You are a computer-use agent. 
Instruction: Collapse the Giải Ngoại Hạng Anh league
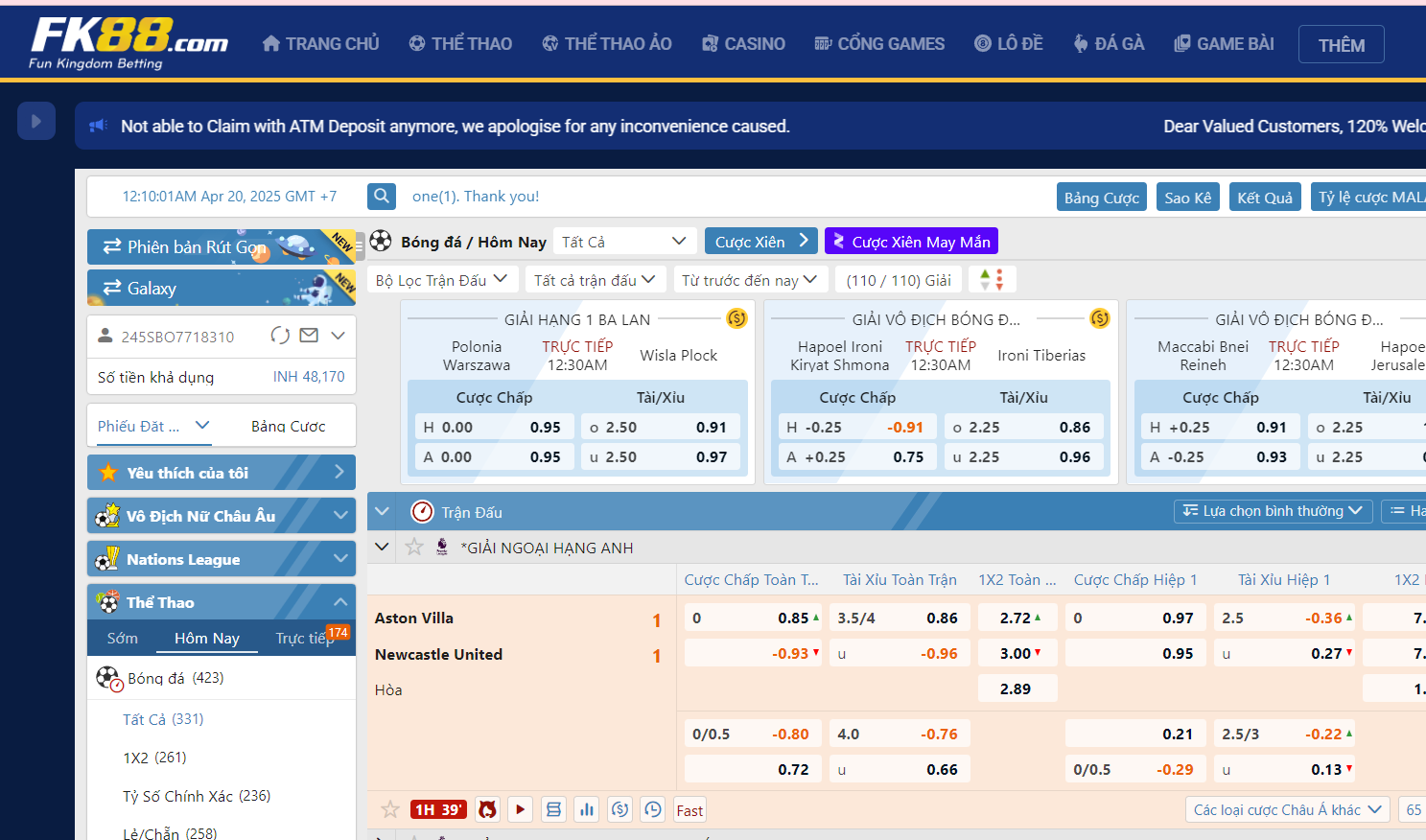(x=382, y=547)
